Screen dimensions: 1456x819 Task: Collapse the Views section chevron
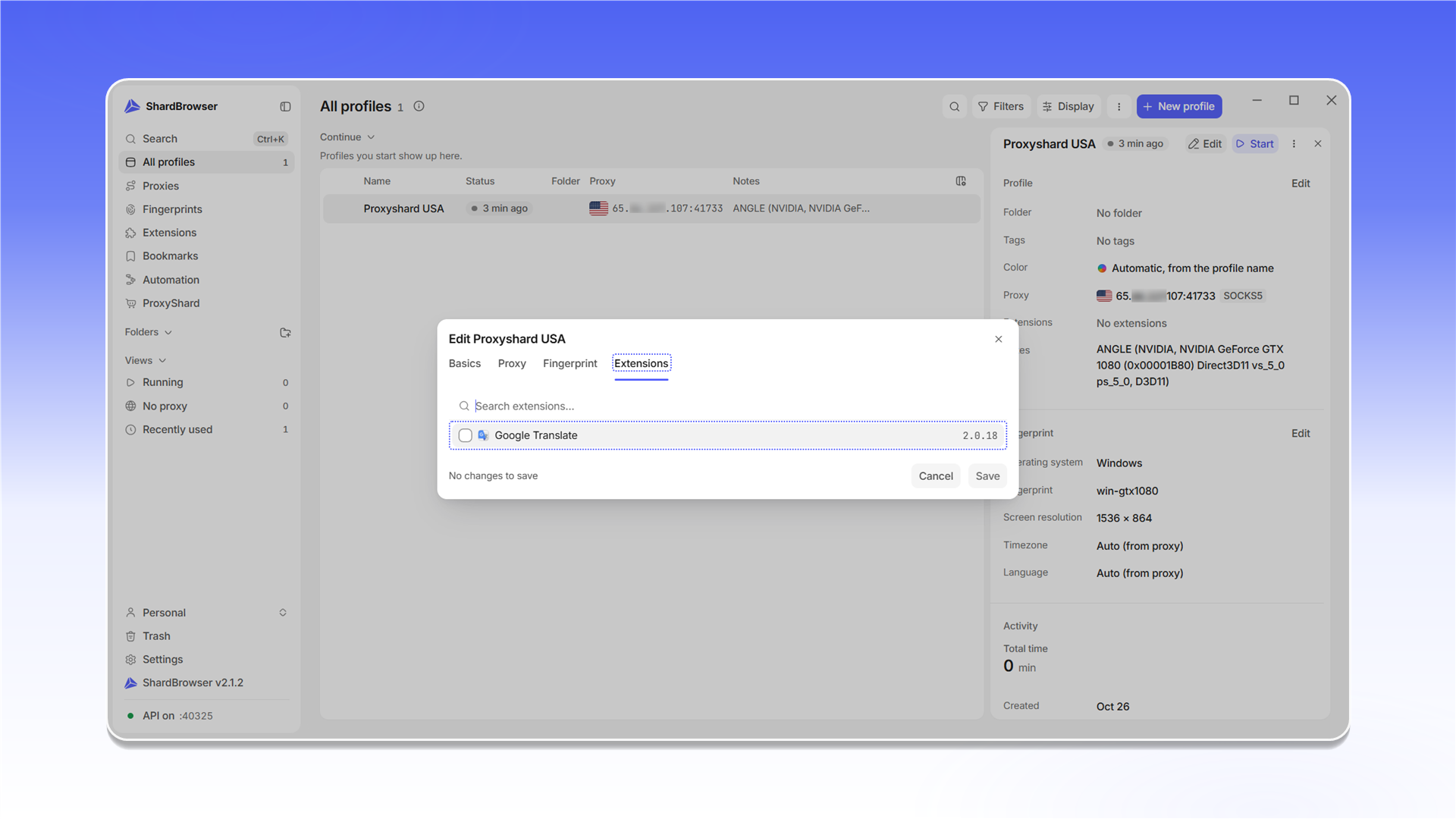click(162, 361)
